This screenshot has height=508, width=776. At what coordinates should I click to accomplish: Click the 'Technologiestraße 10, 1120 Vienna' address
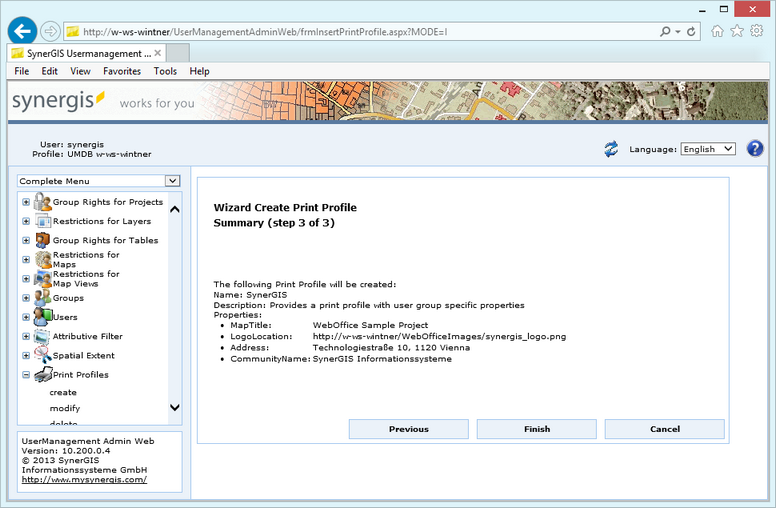pos(391,348)
